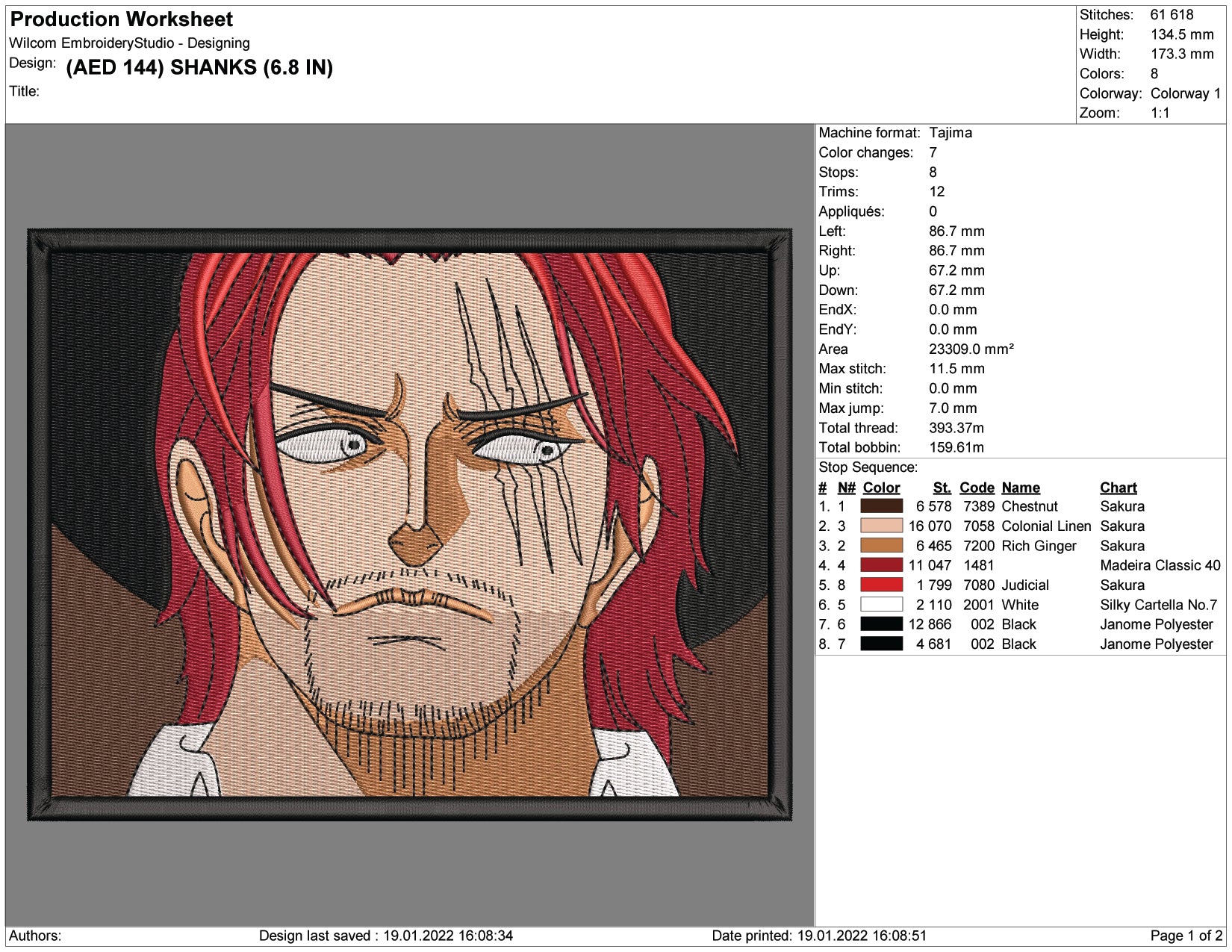The width and height of the screenshot is (1232, 952).
Task: Select the dark red 1481 Madeira swatch
Action: pos(881,565)
